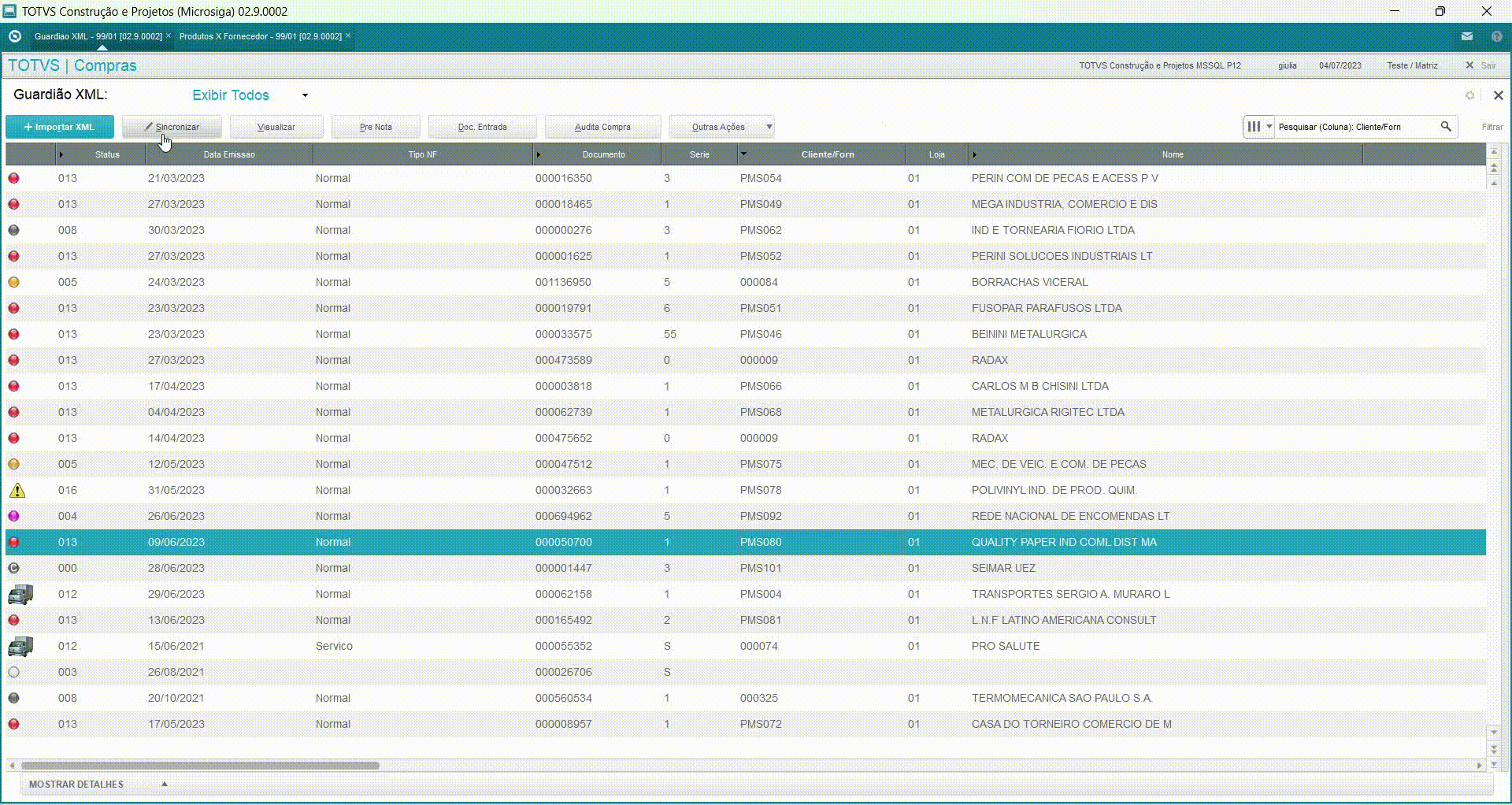Click the settings gear icon near Guardião XML
1512x805 pixels.
(1469, 95)
